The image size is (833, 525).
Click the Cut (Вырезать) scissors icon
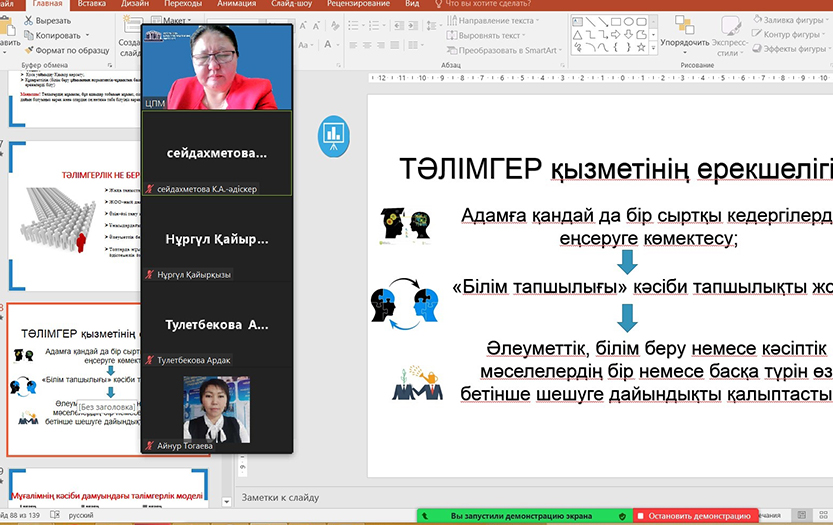27,20
